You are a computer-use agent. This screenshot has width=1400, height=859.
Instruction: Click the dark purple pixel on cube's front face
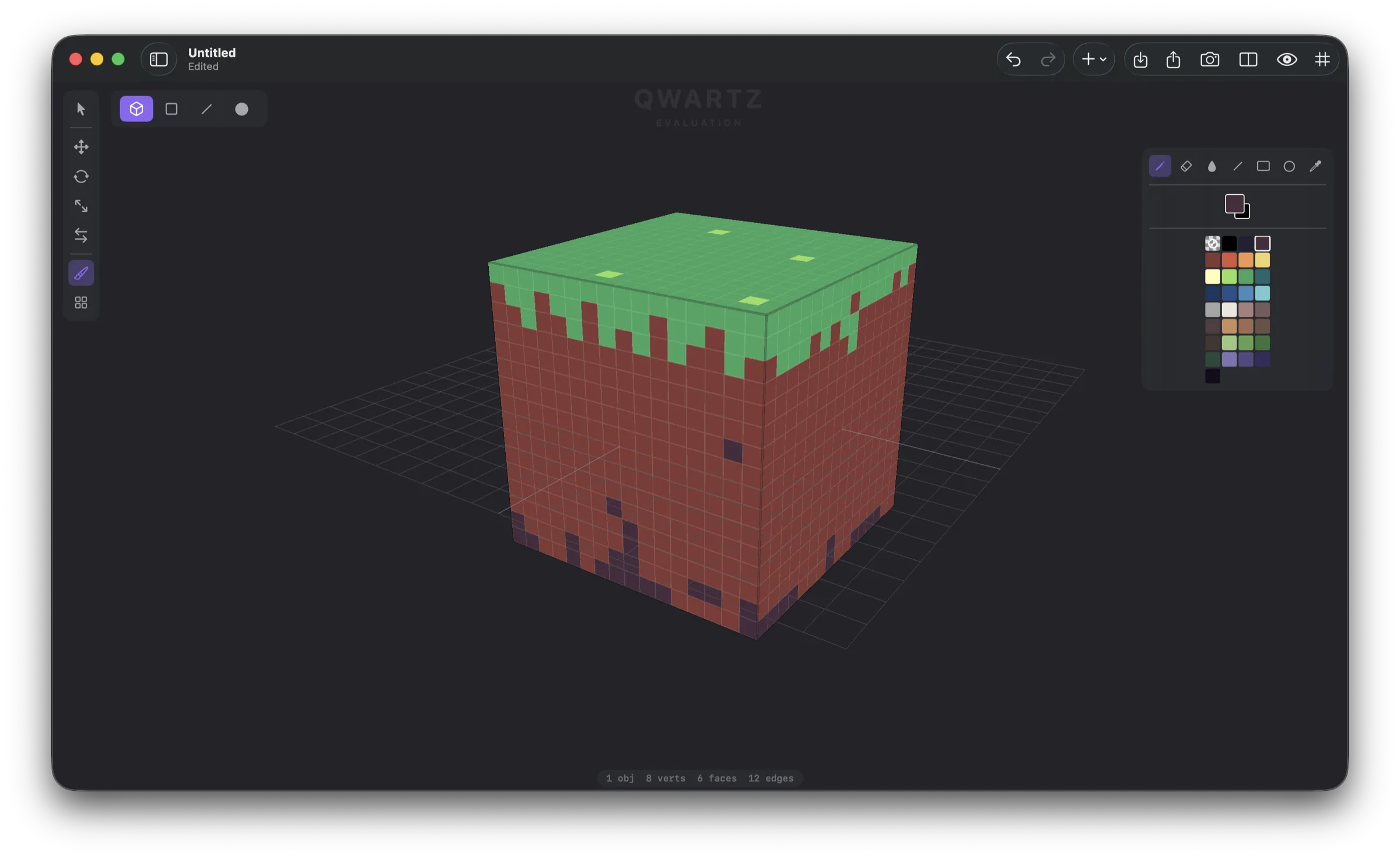733,450
